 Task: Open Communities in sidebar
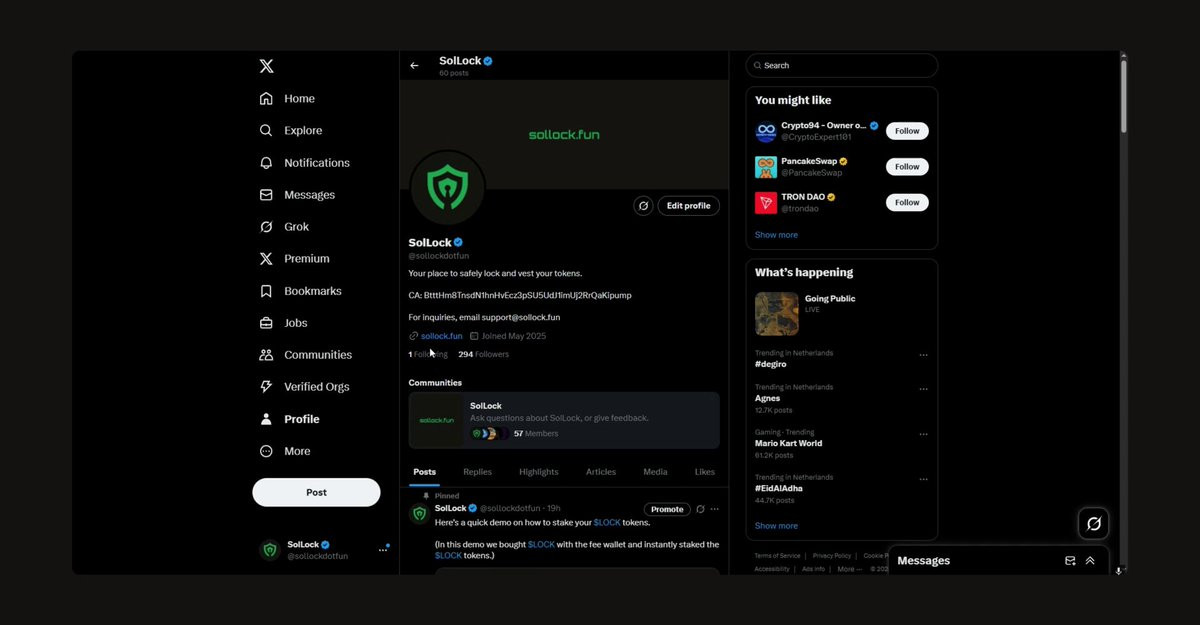pos(305,355)
